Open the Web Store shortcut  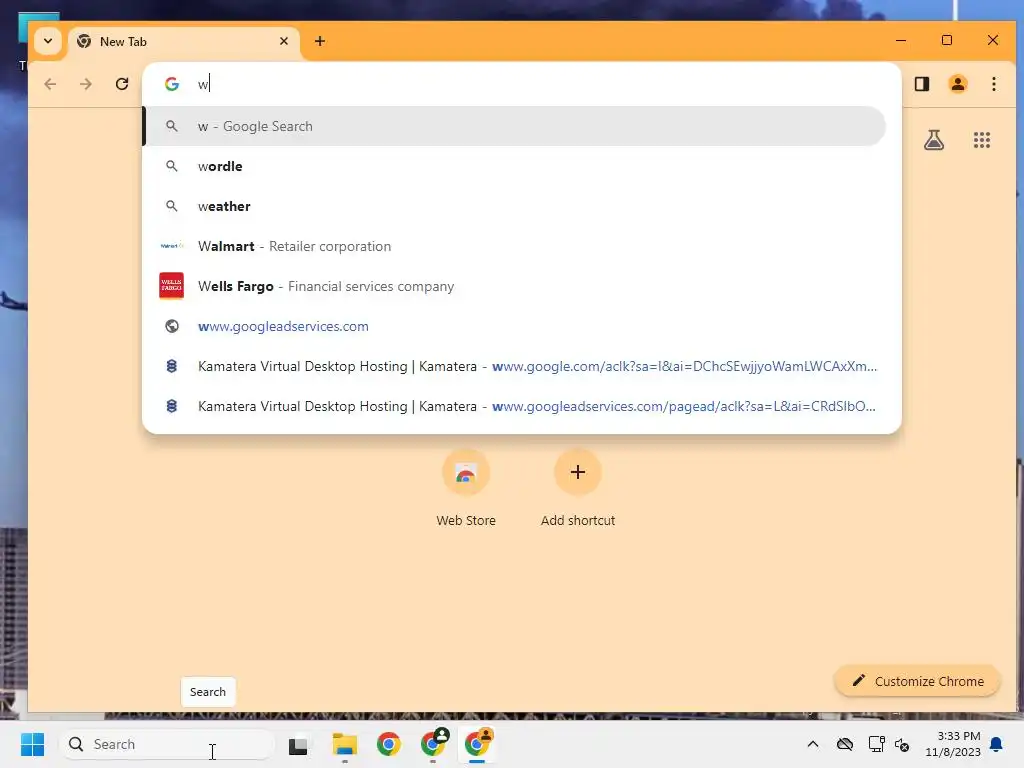tap(466, 488)
